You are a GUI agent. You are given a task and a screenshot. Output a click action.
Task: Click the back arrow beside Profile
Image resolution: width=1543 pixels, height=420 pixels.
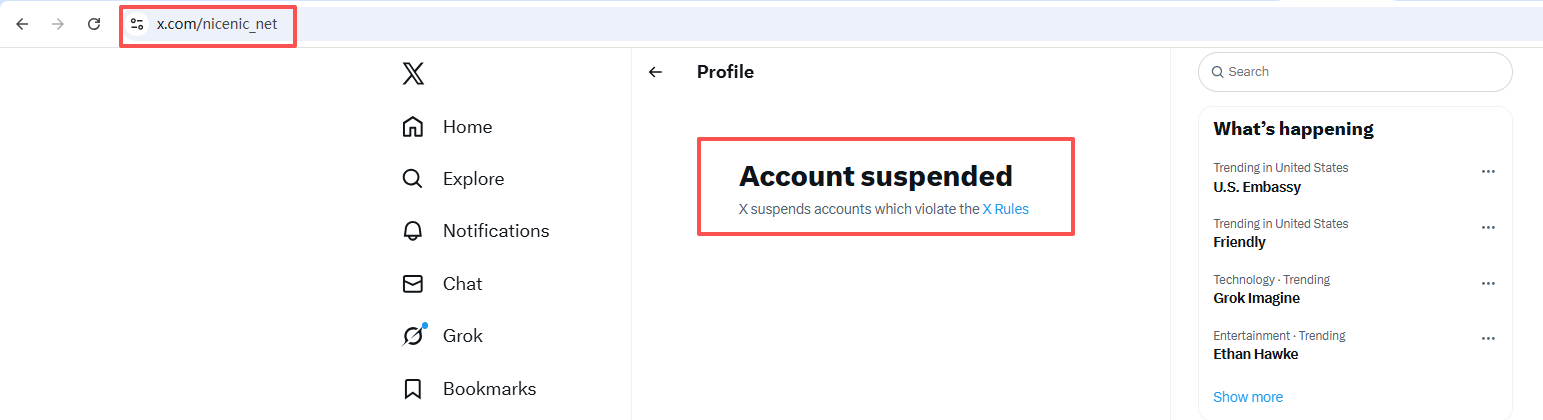point(655,72)
